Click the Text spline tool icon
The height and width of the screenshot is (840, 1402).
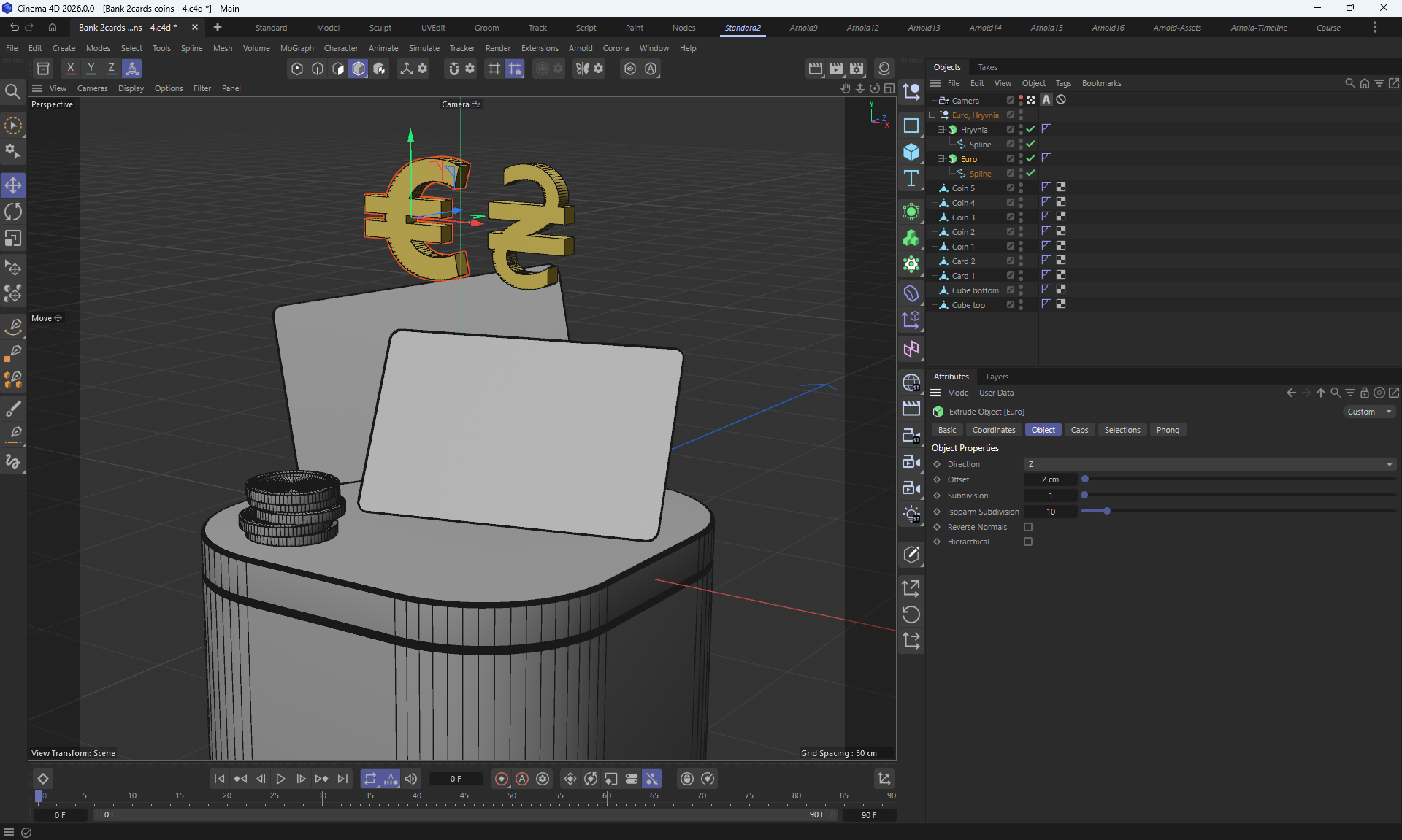click(911, 179)
